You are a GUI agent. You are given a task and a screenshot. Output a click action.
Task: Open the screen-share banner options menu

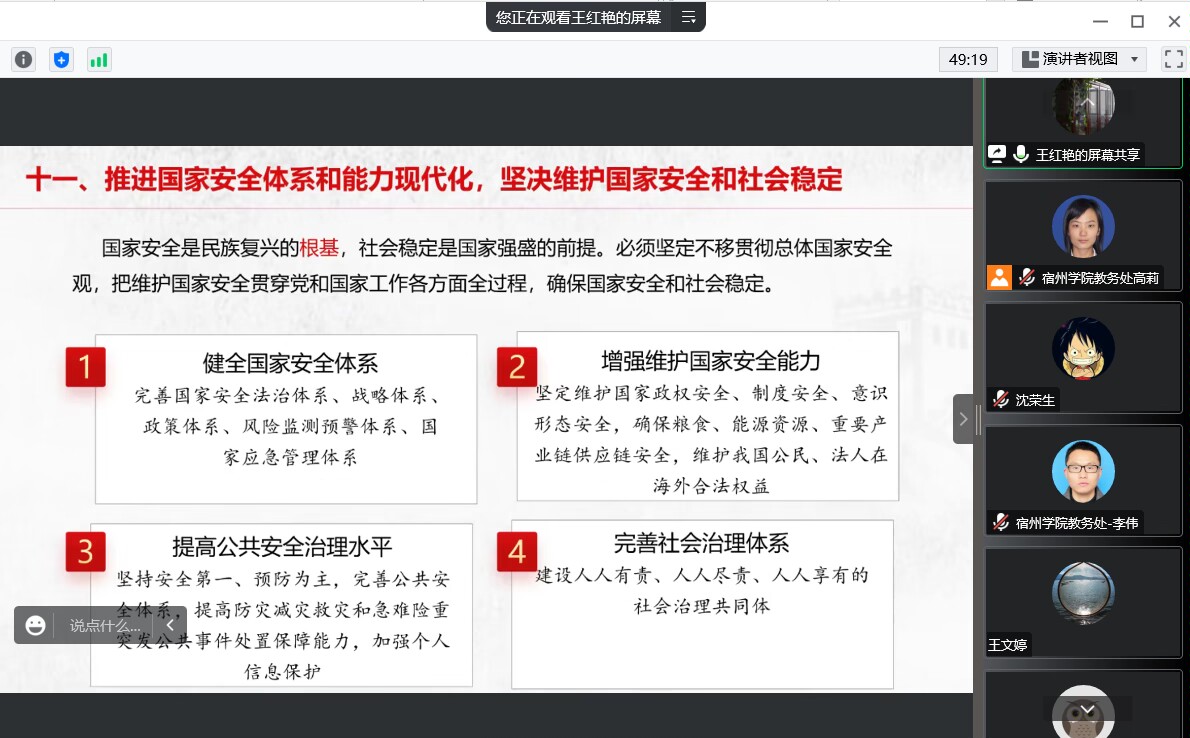click(x=688, y=17)
